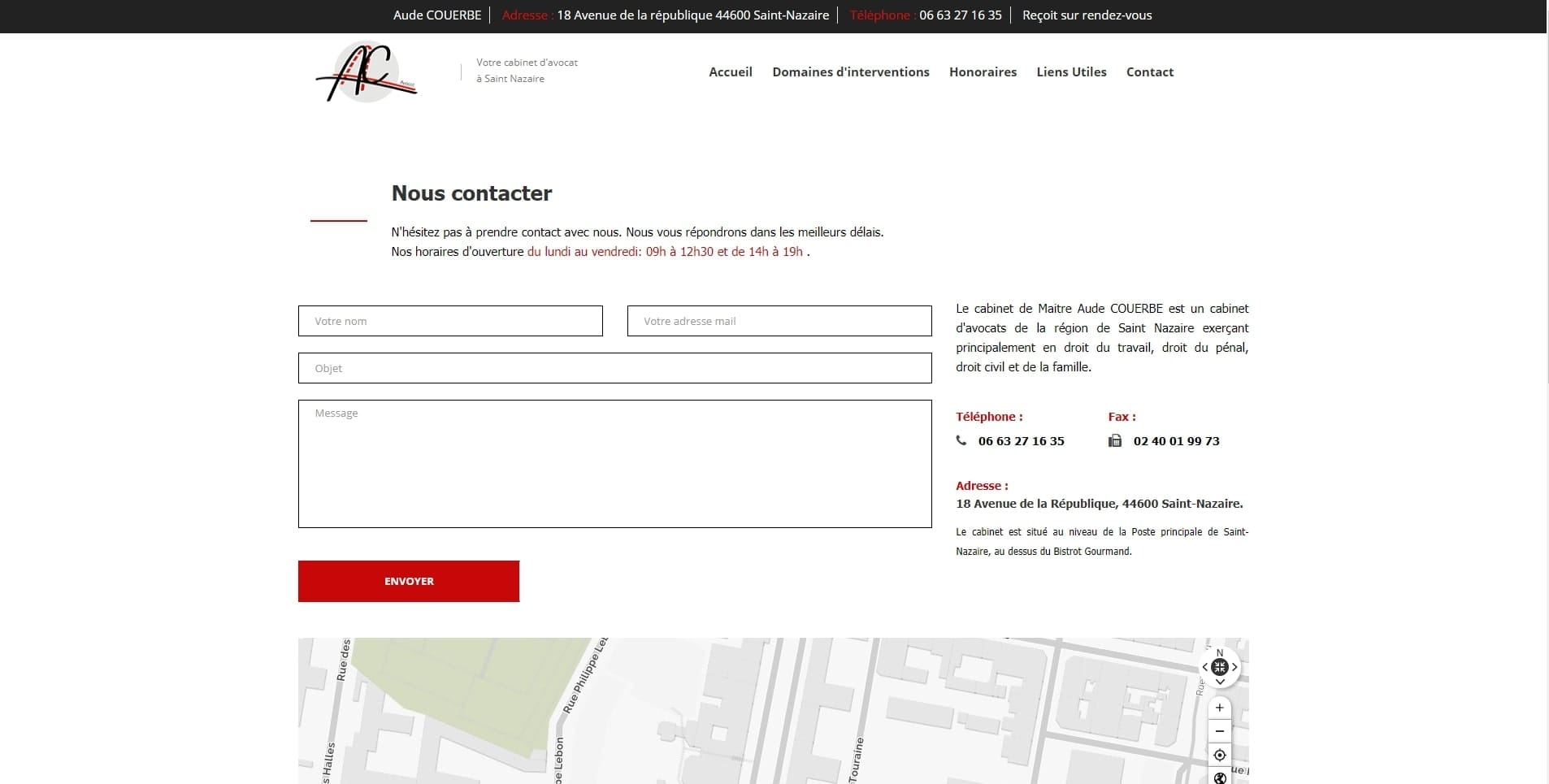
Task: Click into the Objet field
Action: pyautogui.click(x=615, y=368)
